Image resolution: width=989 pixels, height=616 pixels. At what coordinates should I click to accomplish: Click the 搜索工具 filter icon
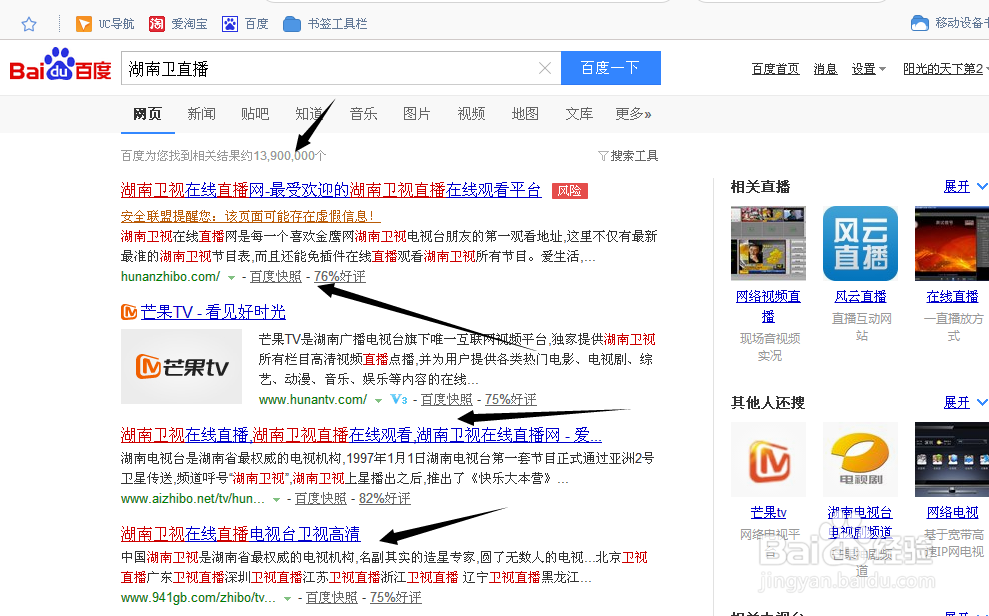[x=603, y=156]
